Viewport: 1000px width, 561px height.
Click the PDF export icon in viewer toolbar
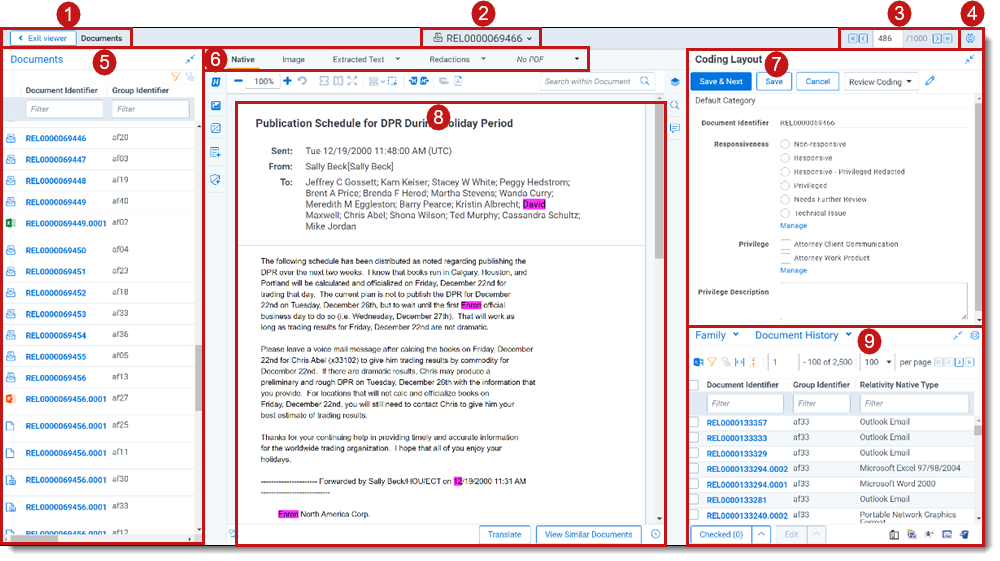pyautogui.click(x=458, y=81)
